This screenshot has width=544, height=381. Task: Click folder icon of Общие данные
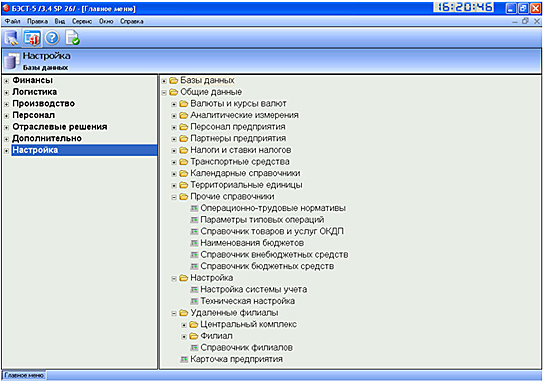(x=173, y=92)
